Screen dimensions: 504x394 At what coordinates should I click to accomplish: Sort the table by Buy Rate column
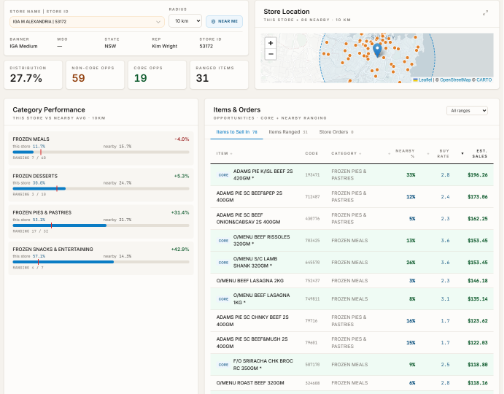(439, 153)
